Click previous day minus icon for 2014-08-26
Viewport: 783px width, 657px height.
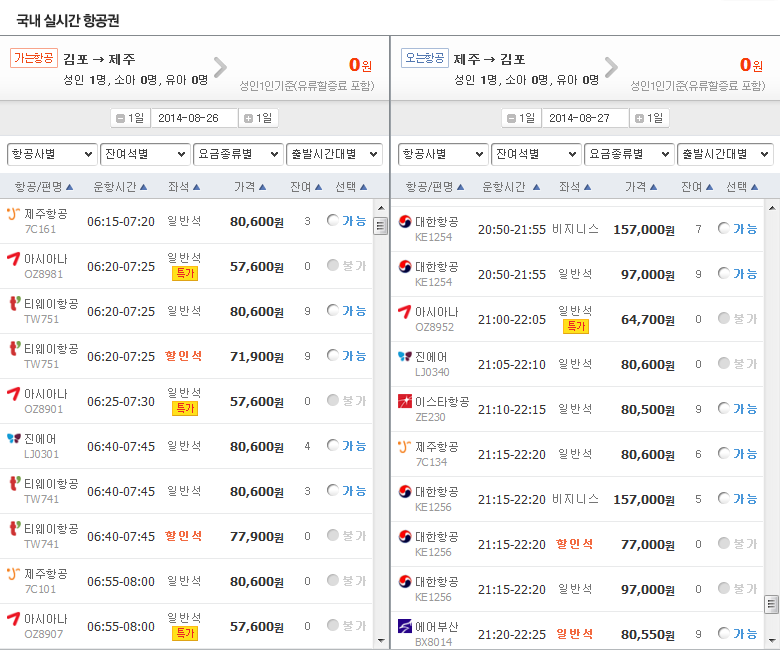coord(120,119)
